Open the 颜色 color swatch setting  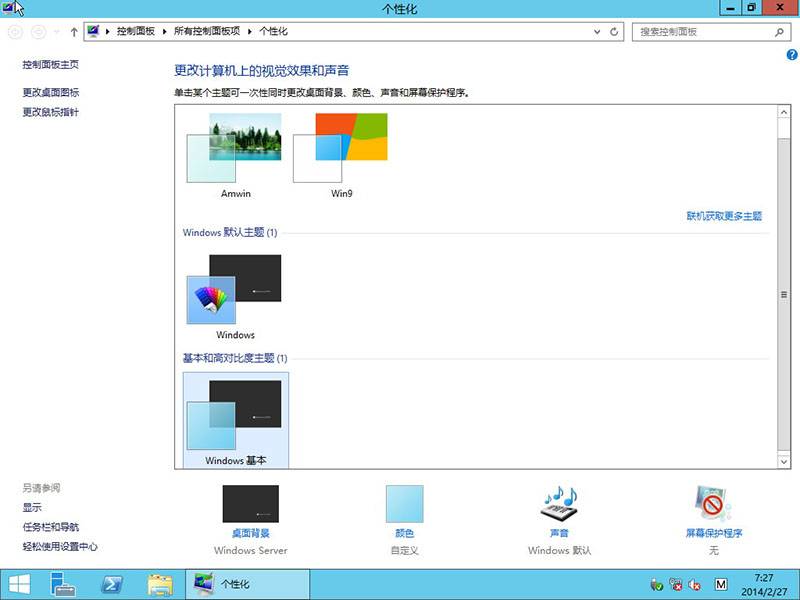405,504
